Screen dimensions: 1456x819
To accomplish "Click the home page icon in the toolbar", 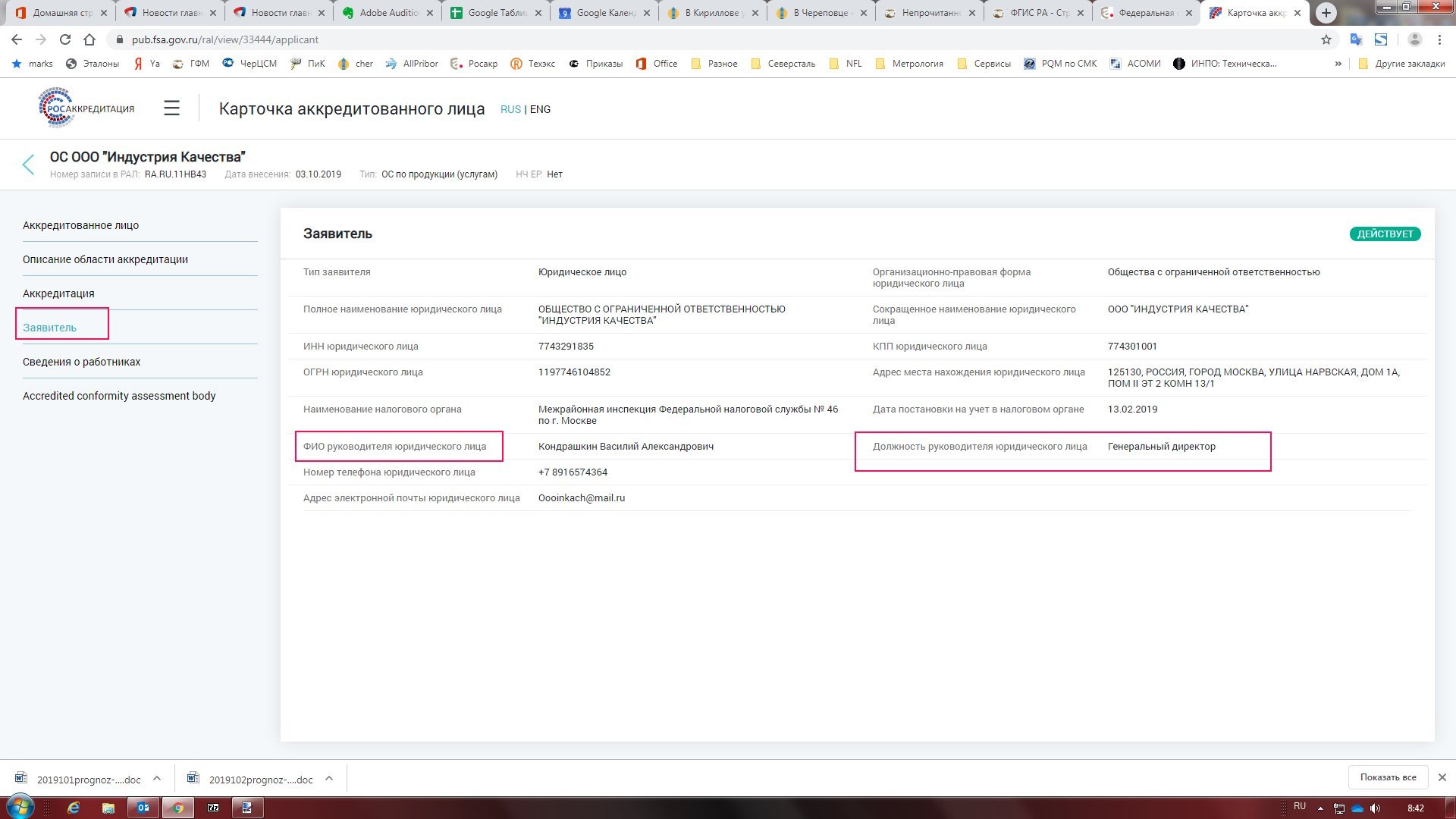I will pyautogui.click(x=89, y=39).
